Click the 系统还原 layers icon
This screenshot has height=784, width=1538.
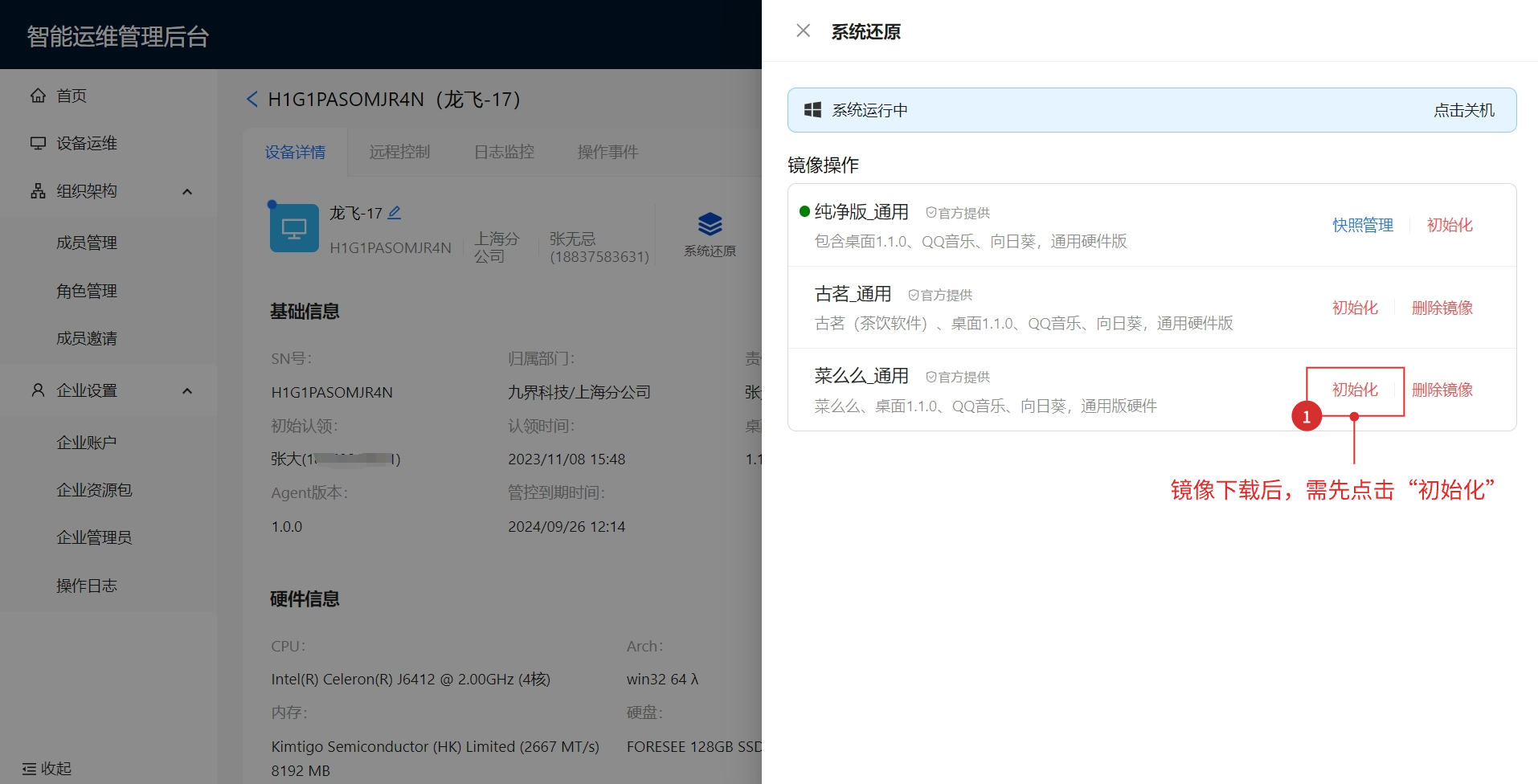710,223
